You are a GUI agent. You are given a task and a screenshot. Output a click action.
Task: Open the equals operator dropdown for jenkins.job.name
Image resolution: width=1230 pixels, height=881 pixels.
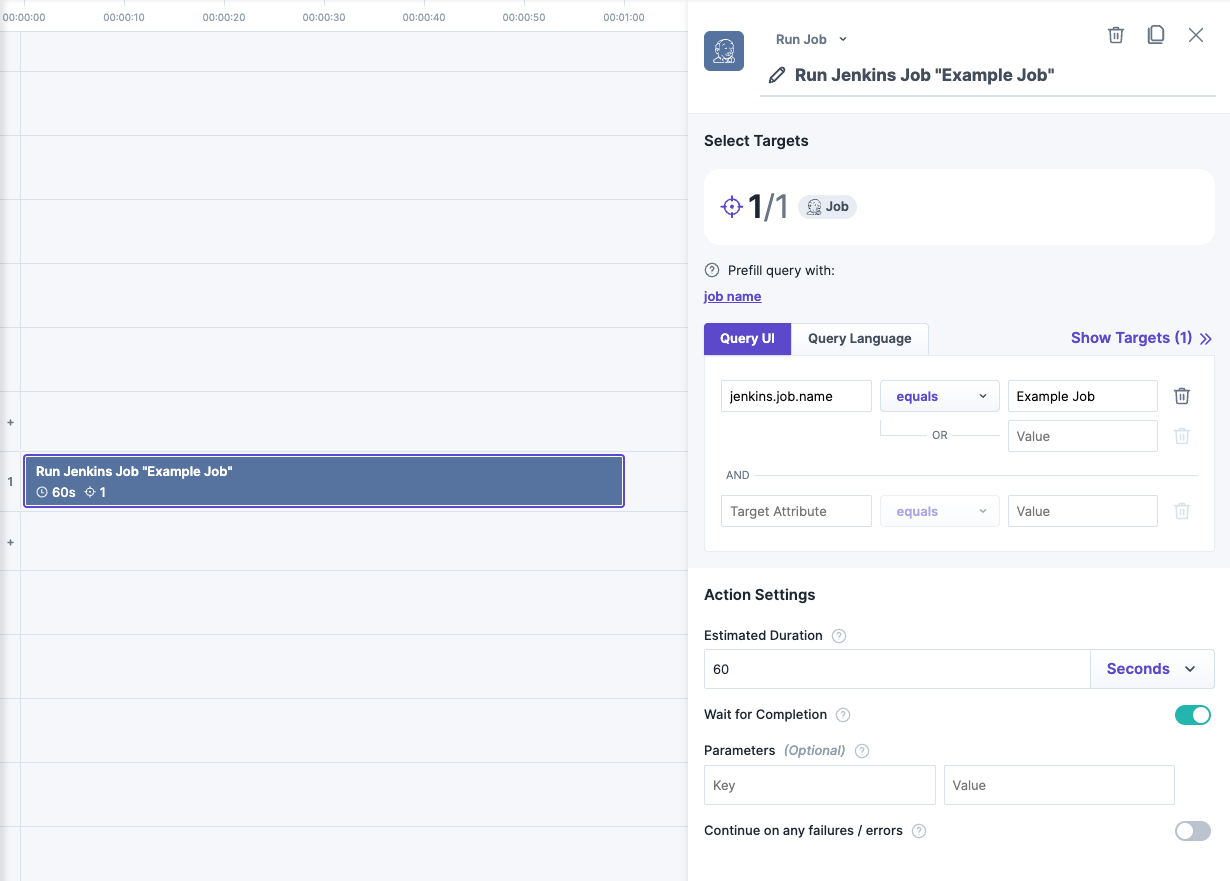coord(940,396)
